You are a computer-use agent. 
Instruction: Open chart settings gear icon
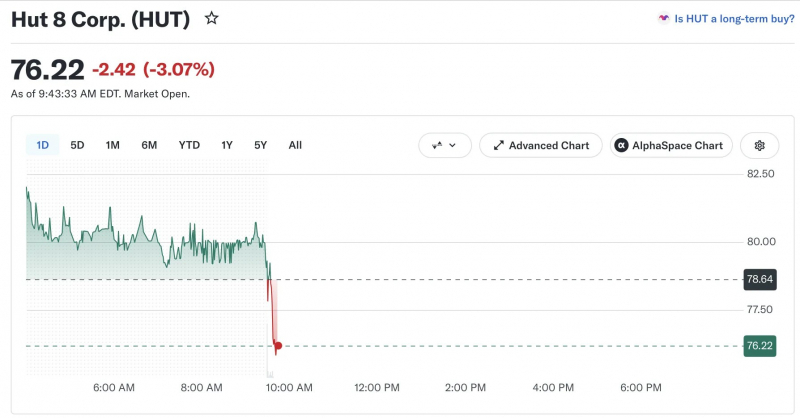pos(759,145)
